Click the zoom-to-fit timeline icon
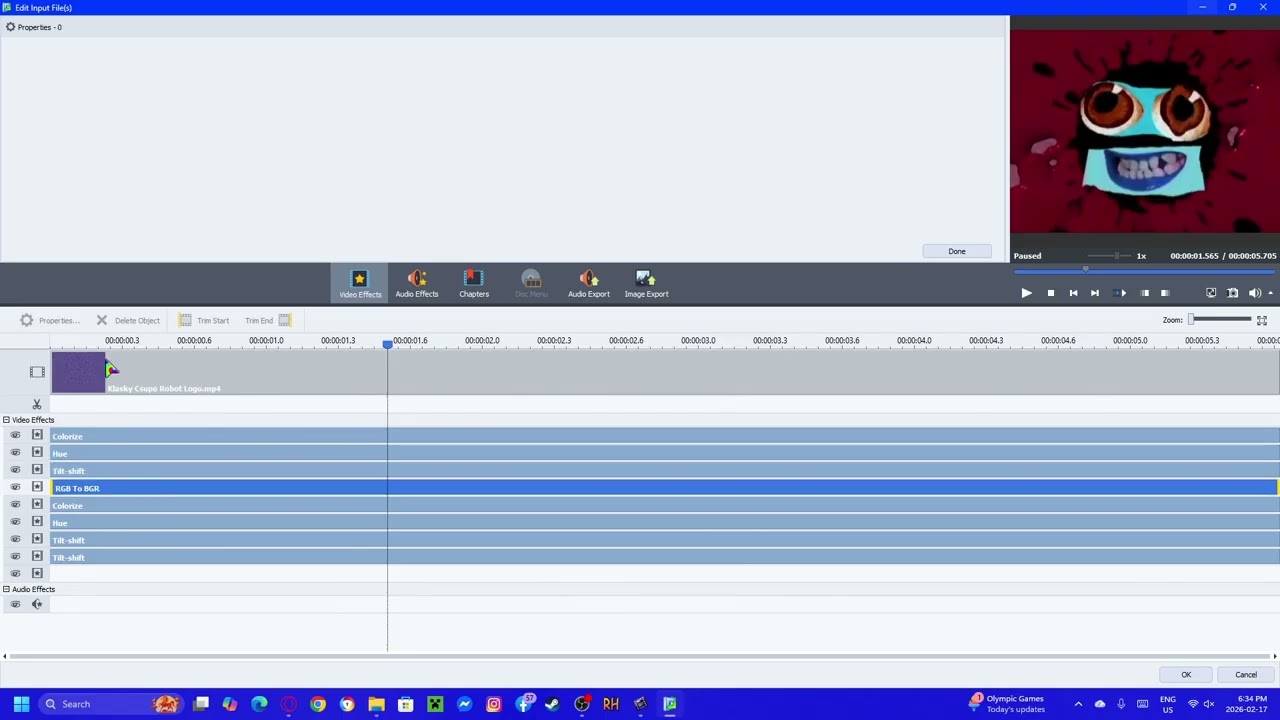This screenshot has width=1280, height=720. coord(1262,320)
